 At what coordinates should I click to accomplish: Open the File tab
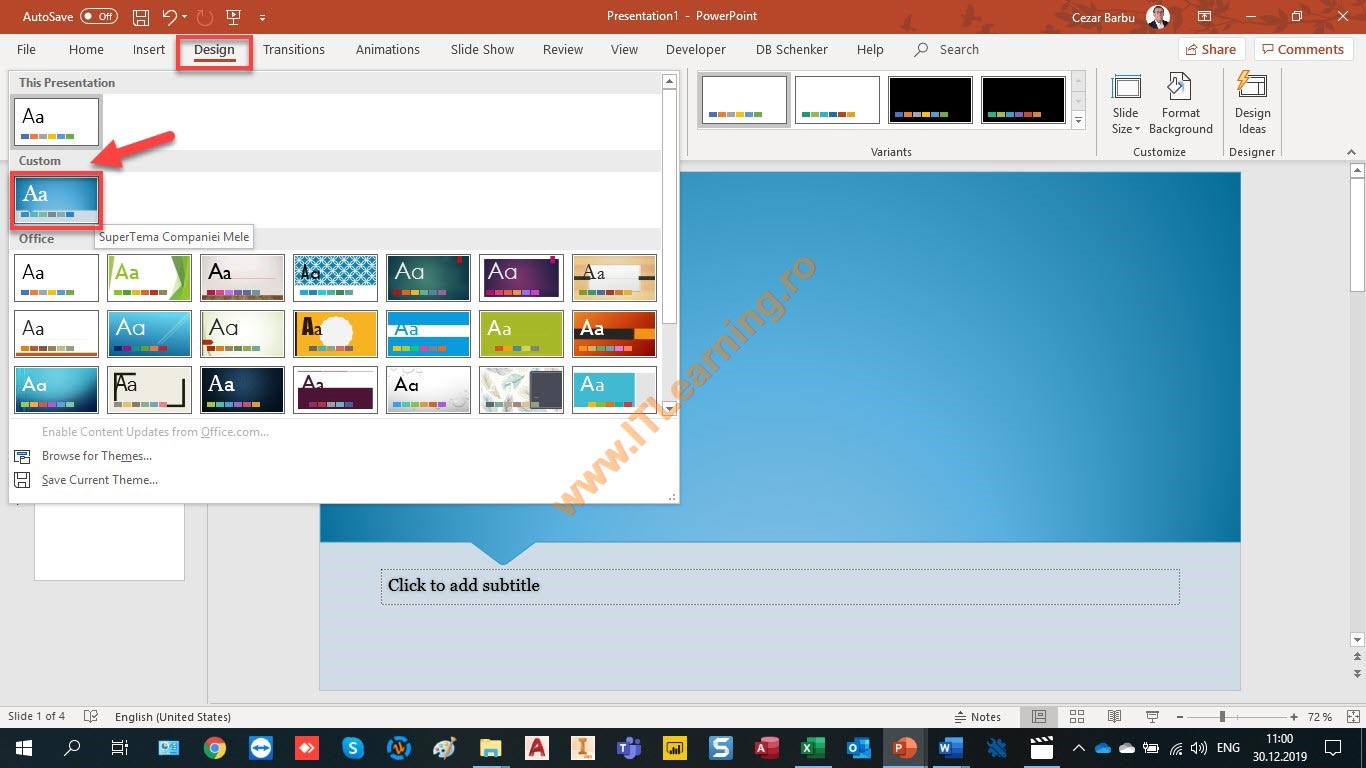tap(26, 49)
